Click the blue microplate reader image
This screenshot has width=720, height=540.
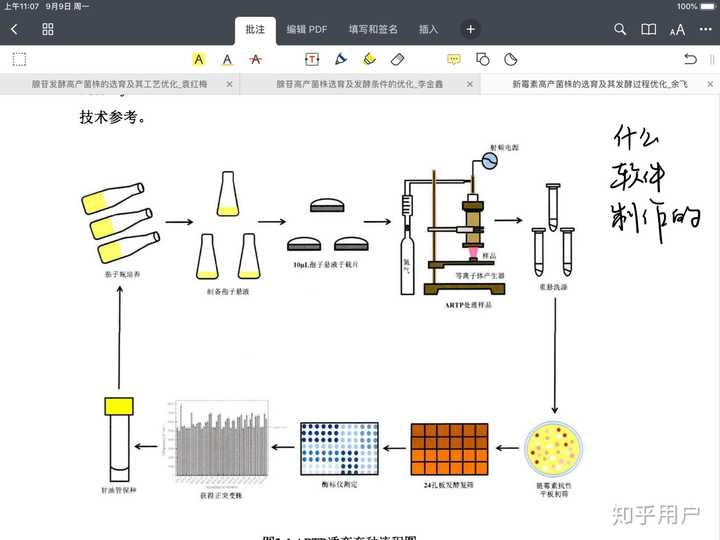point(339,449)
